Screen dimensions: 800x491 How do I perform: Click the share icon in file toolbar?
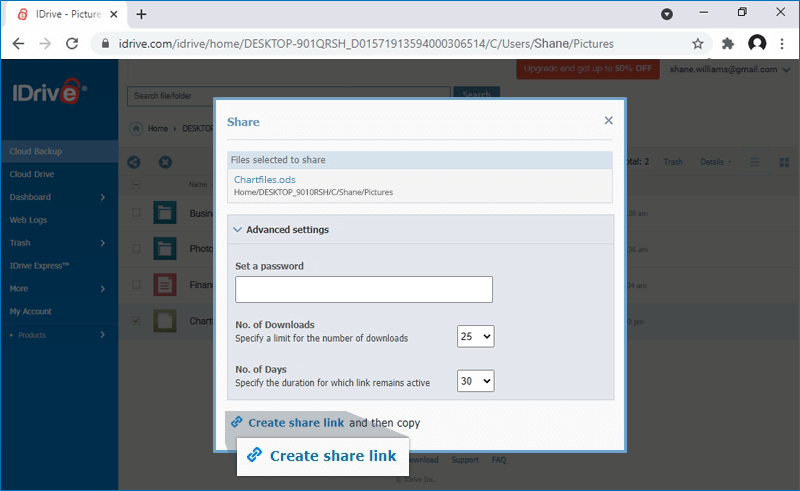point(134,162)
